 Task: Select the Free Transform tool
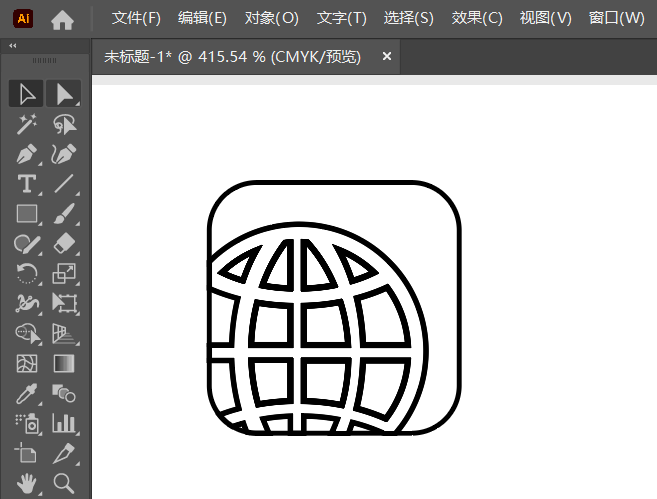pyautogui.click(x=64, y=303)
